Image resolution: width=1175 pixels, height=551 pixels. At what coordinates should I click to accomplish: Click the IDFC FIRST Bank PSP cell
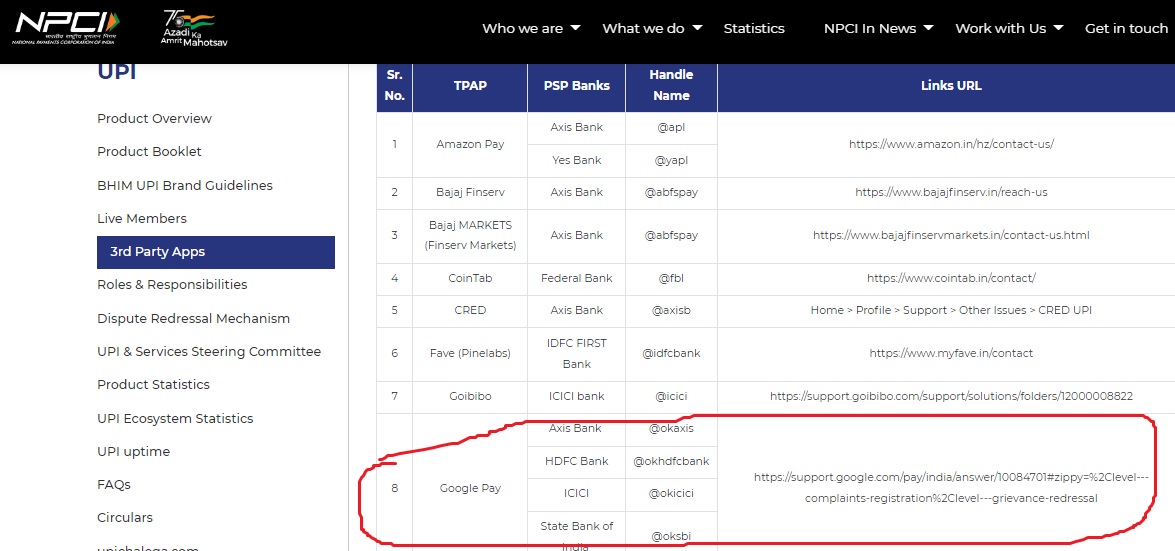576,353
